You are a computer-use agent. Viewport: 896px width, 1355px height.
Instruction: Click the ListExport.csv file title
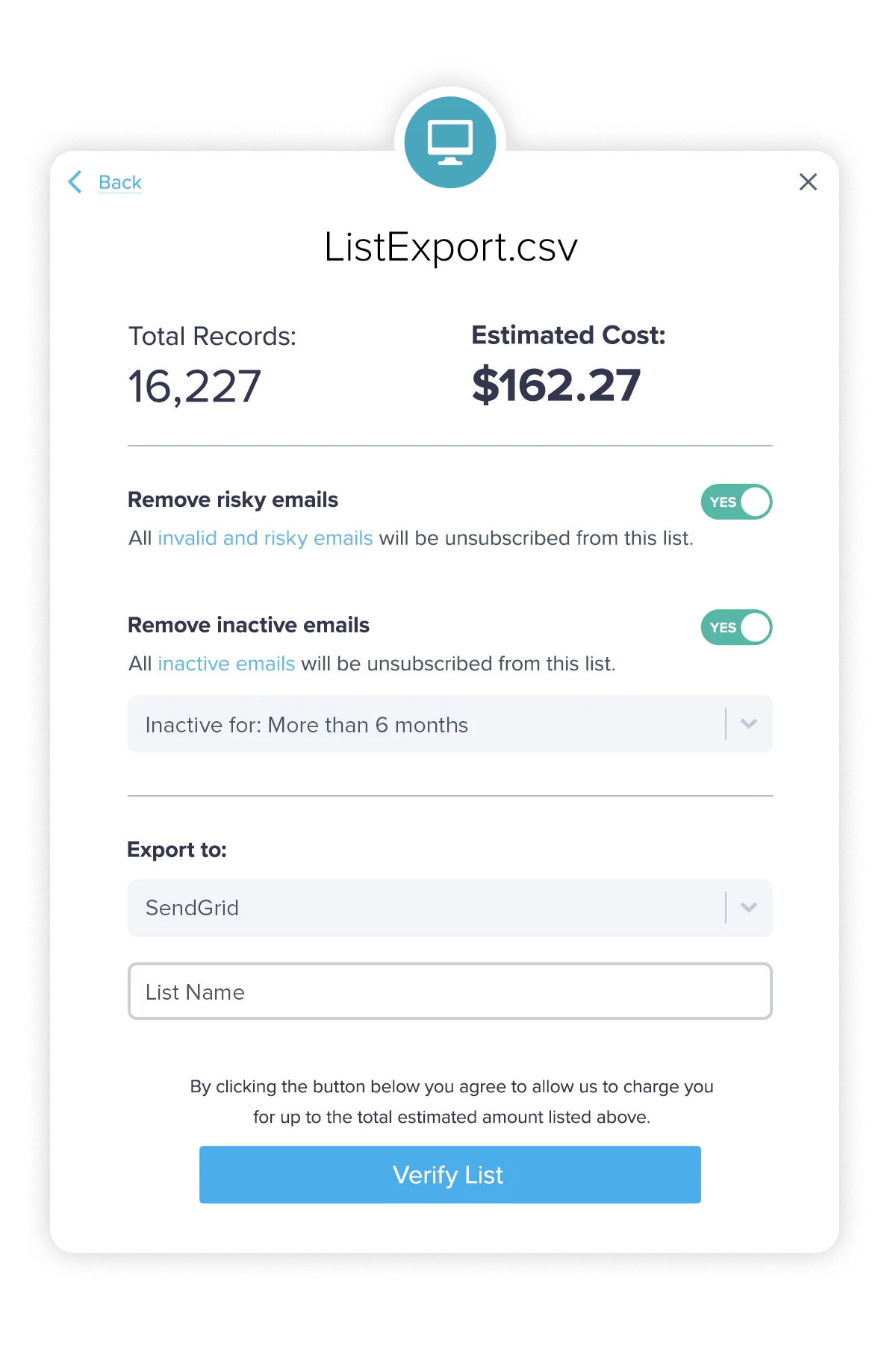451,247
